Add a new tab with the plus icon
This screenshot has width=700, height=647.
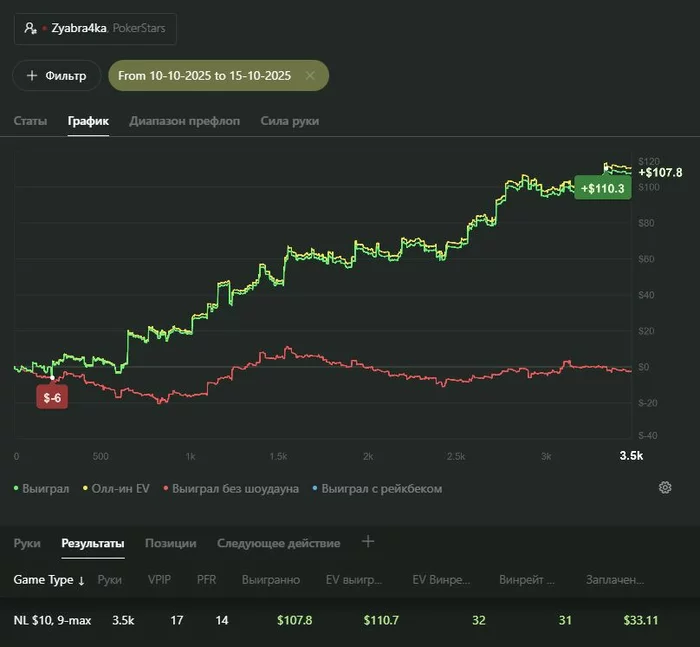point(368,542)
